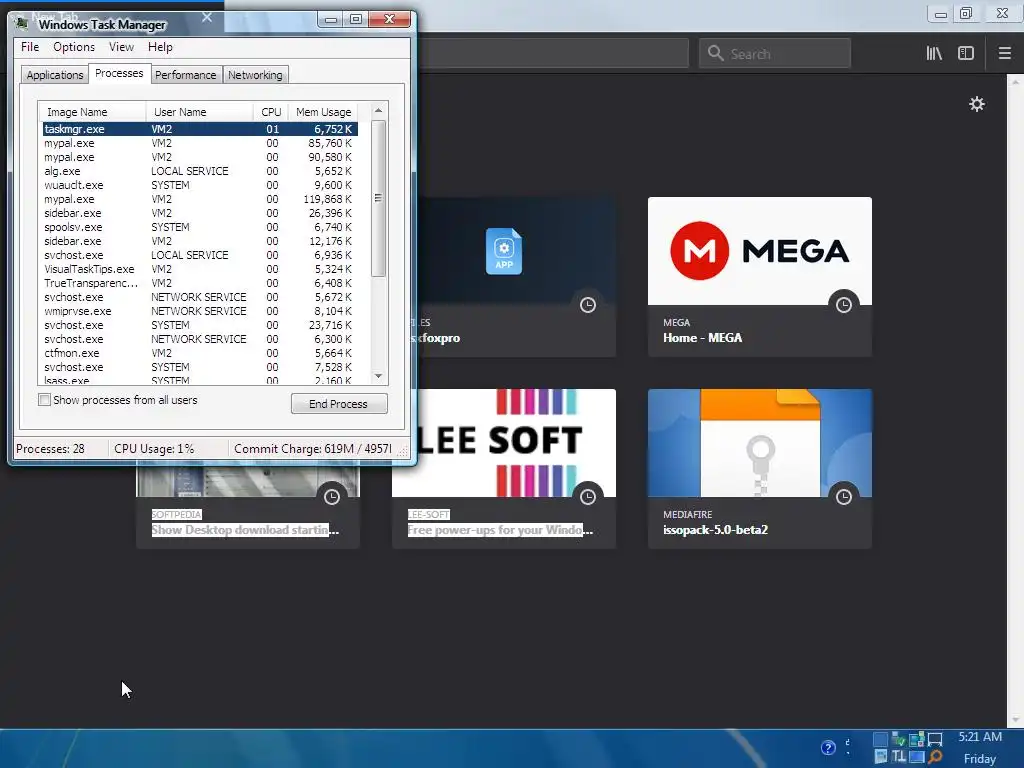The width and height of the screenshot is (1024, 768).
Task: Sort processes by Mem Usage column
Action: click(x=324, y=112)
